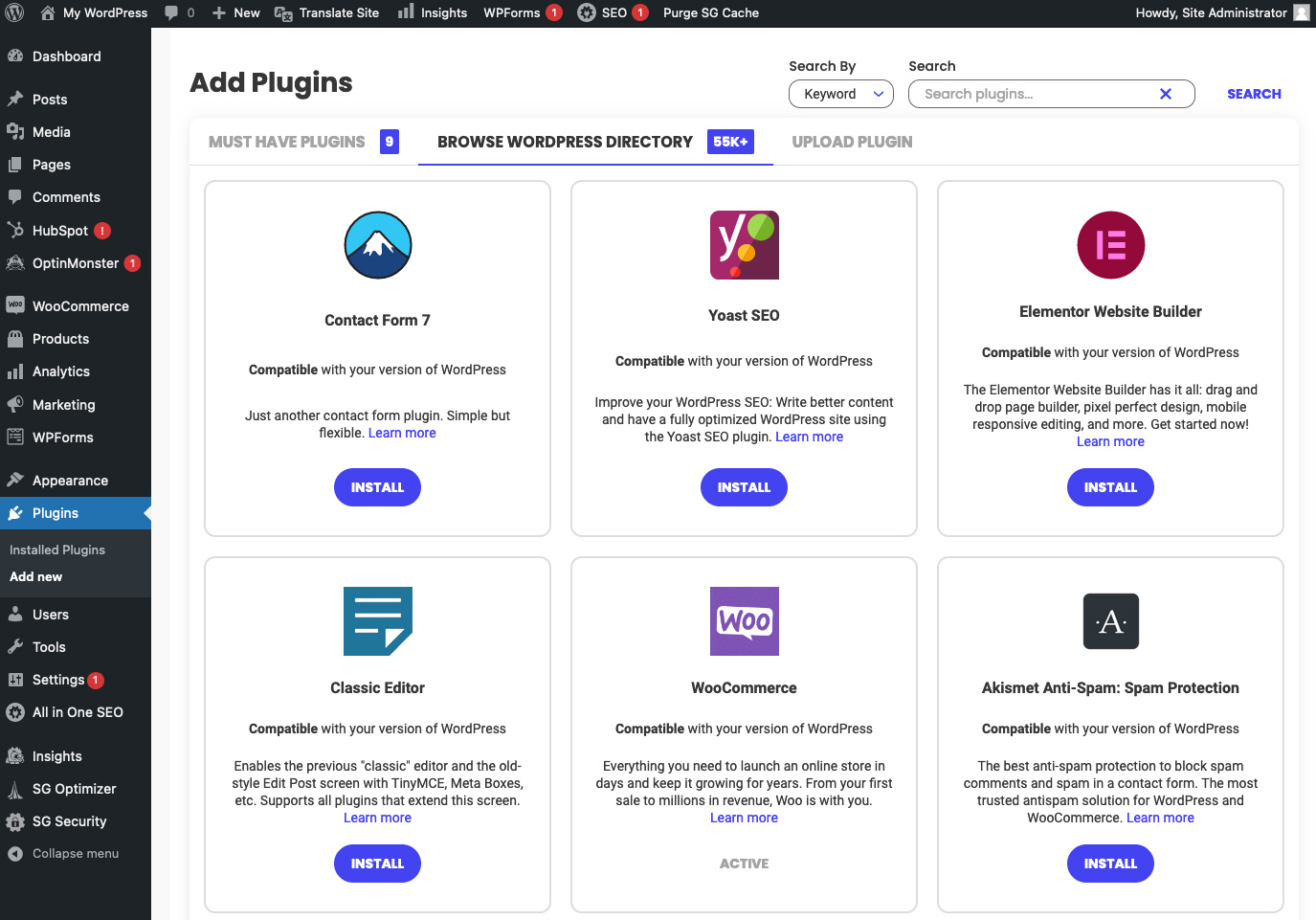This screenshot has width=1316, height=920.
Task: Click the Classic Editor plugin logo
Action: (x=378, y=621)
